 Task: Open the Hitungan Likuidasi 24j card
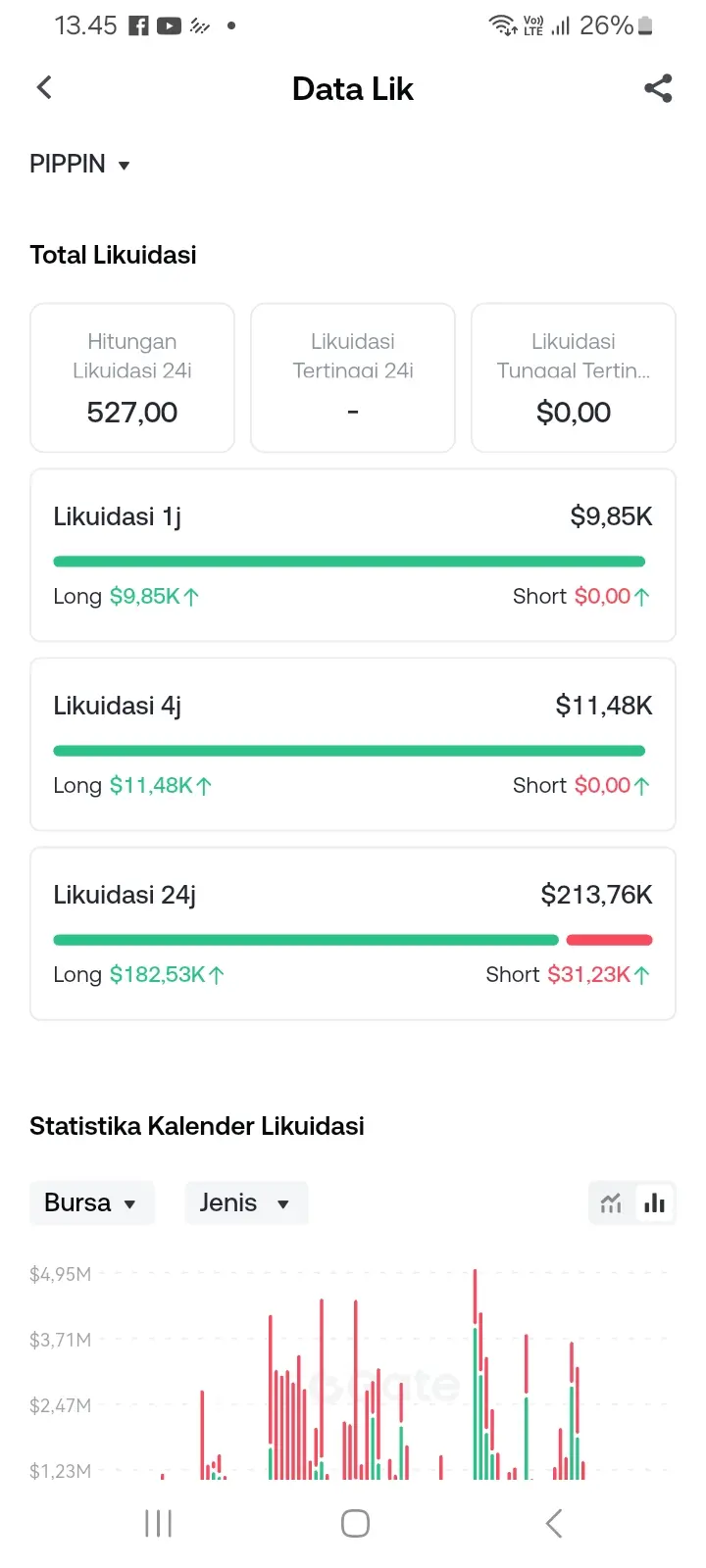tap(132, 378)
